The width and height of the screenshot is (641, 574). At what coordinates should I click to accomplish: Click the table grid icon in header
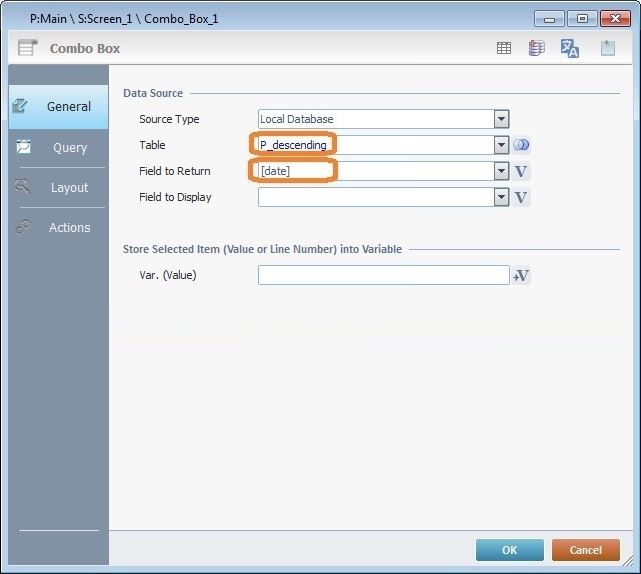click(x=504, y=48)
